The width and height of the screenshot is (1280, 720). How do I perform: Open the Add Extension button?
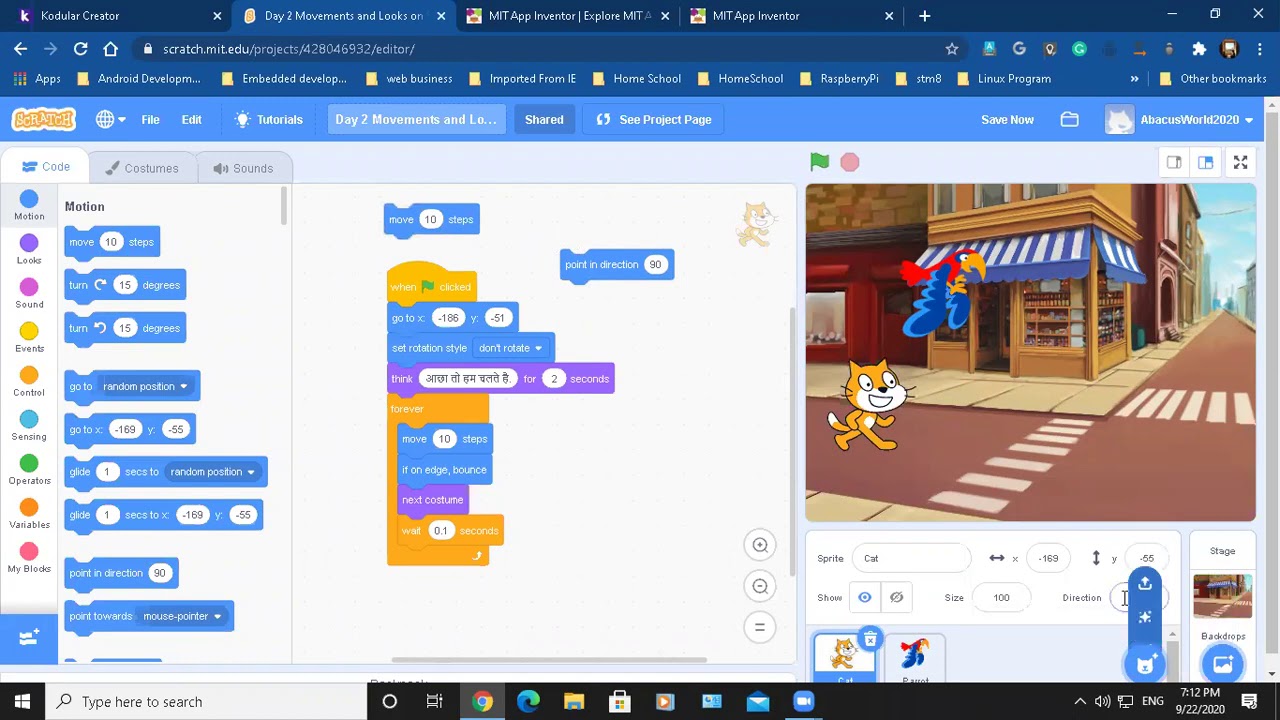[x=29, y=637]
